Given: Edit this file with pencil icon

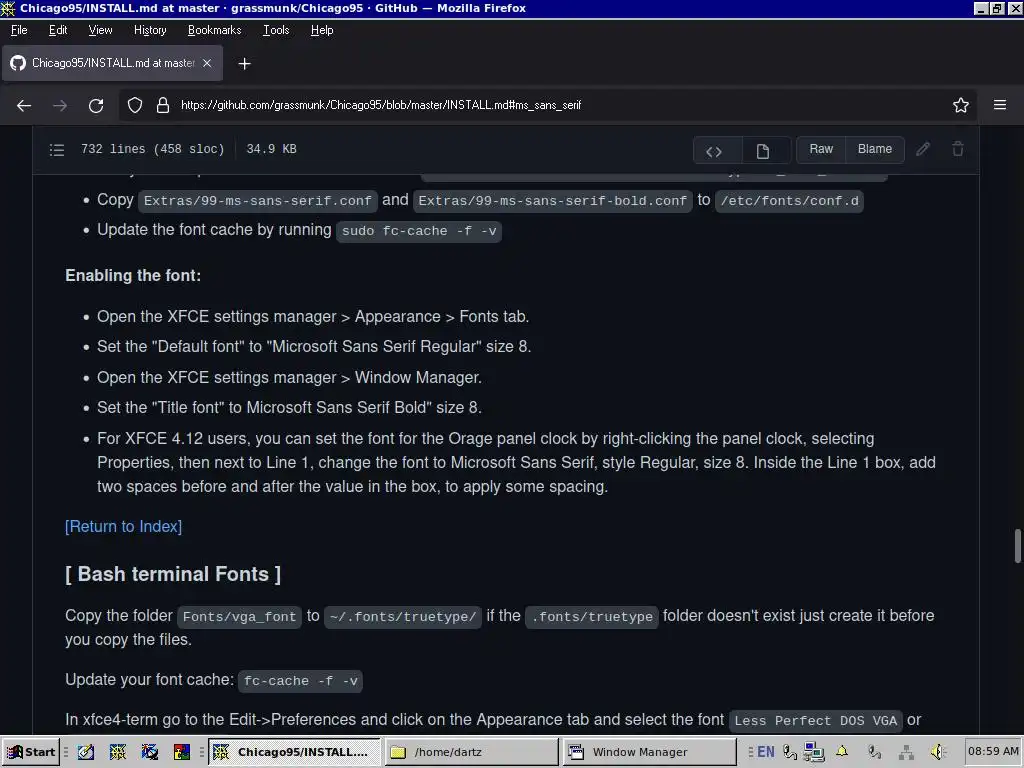Looking at the screenshot, I should tap(922, 149).
